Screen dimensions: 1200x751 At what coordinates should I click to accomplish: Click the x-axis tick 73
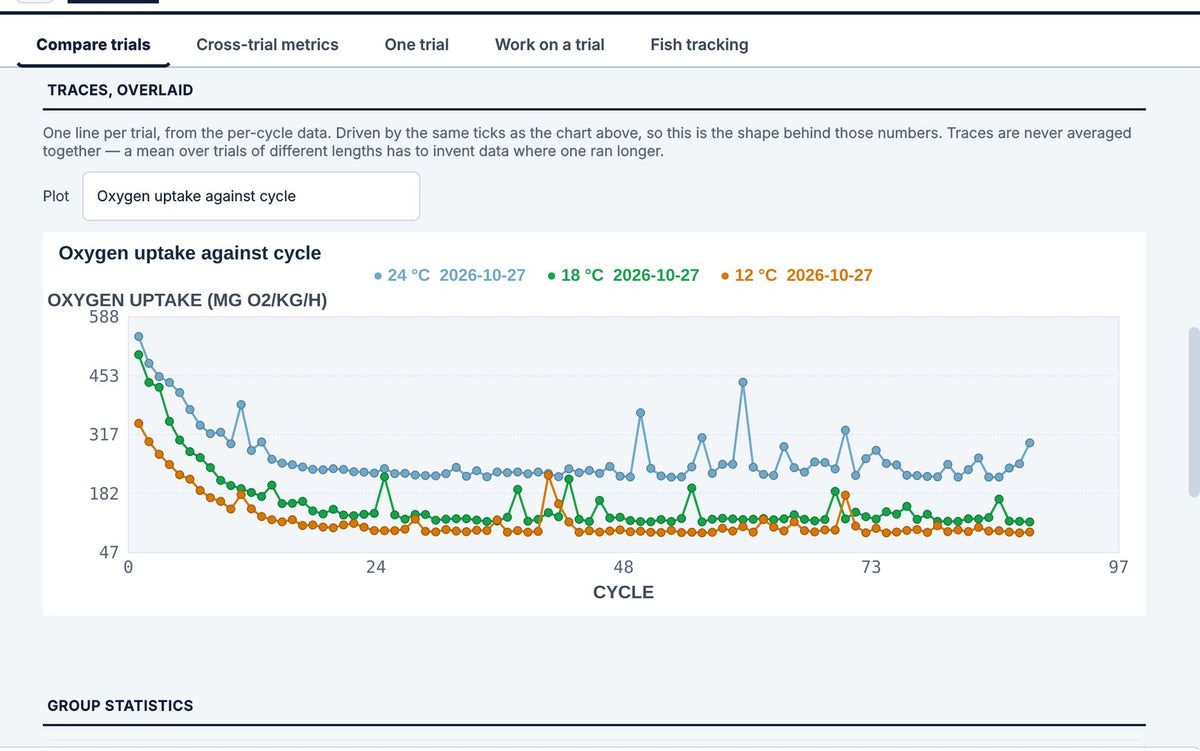[871, 567]
